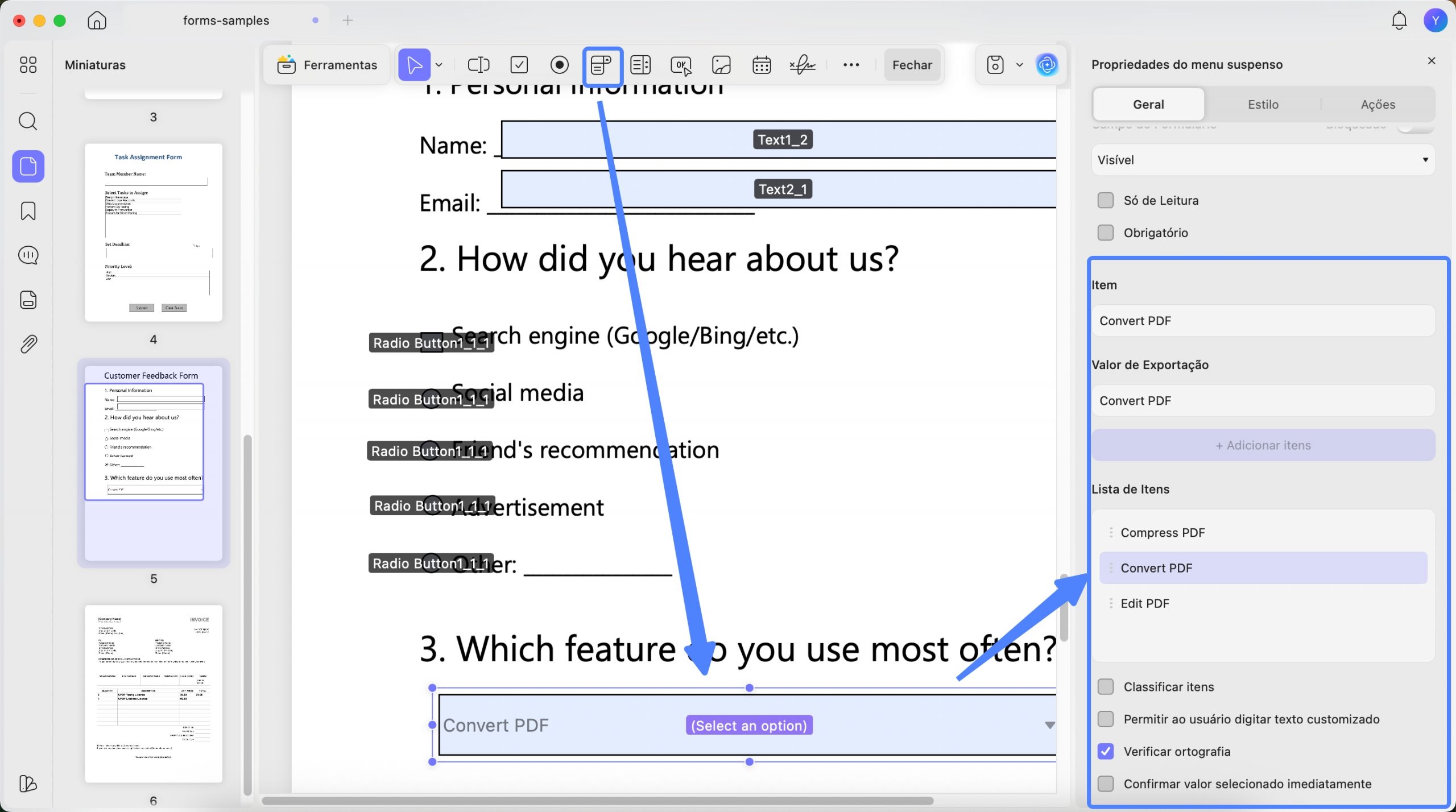
Task: Check the Obrigatório checkbox
Action: (1105, 233)
